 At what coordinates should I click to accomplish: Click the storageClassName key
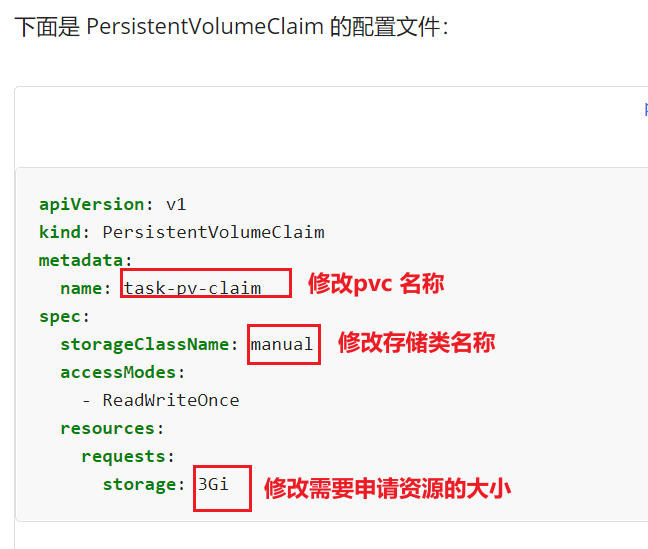click(145, 344)
